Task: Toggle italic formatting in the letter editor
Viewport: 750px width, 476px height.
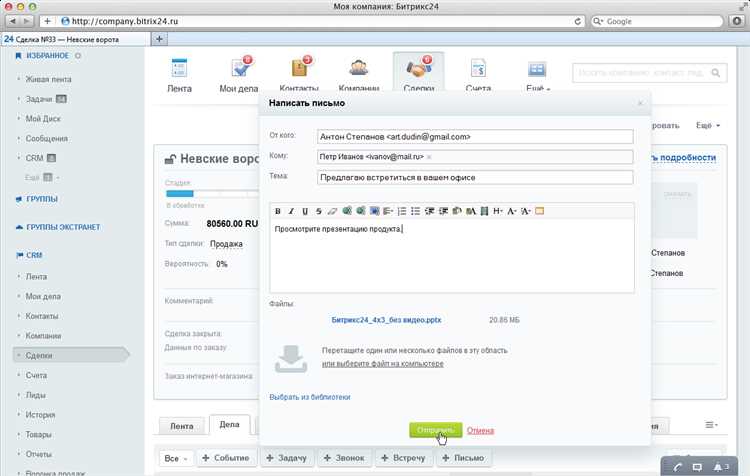Action: click(291, 211)
